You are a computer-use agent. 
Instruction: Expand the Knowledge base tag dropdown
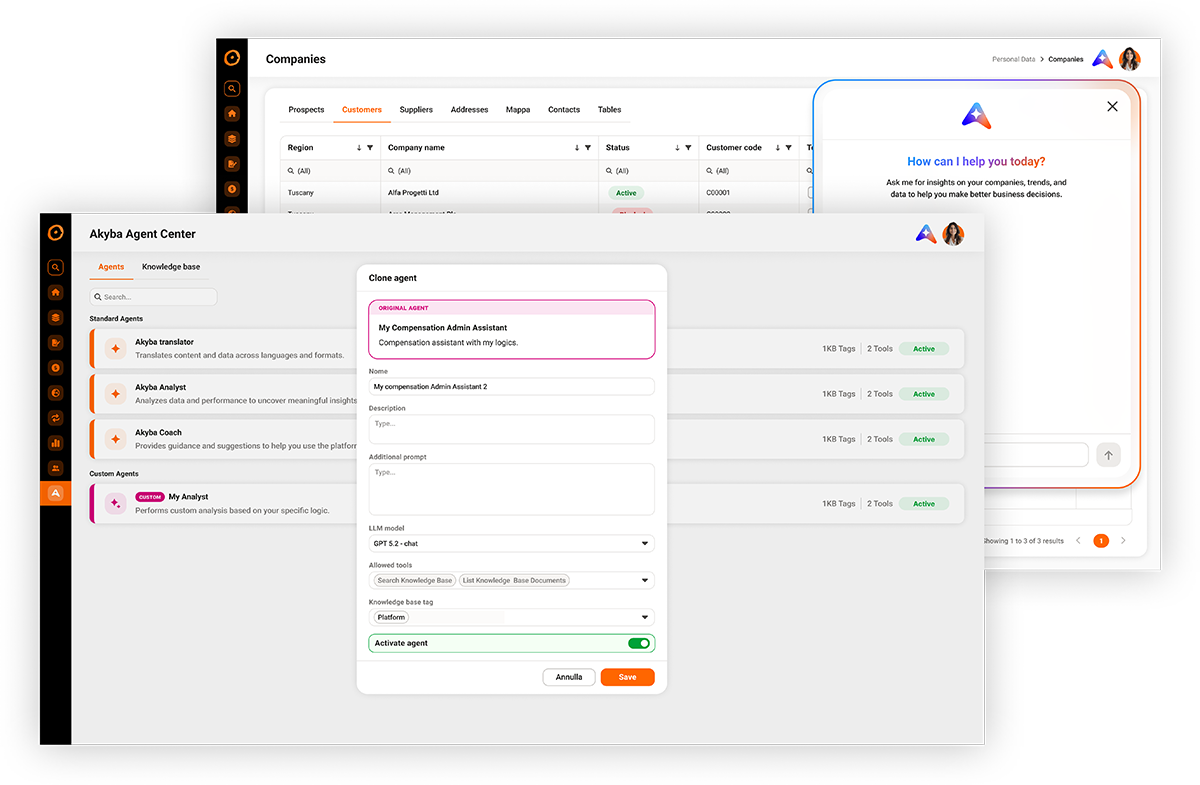(645, 617)
